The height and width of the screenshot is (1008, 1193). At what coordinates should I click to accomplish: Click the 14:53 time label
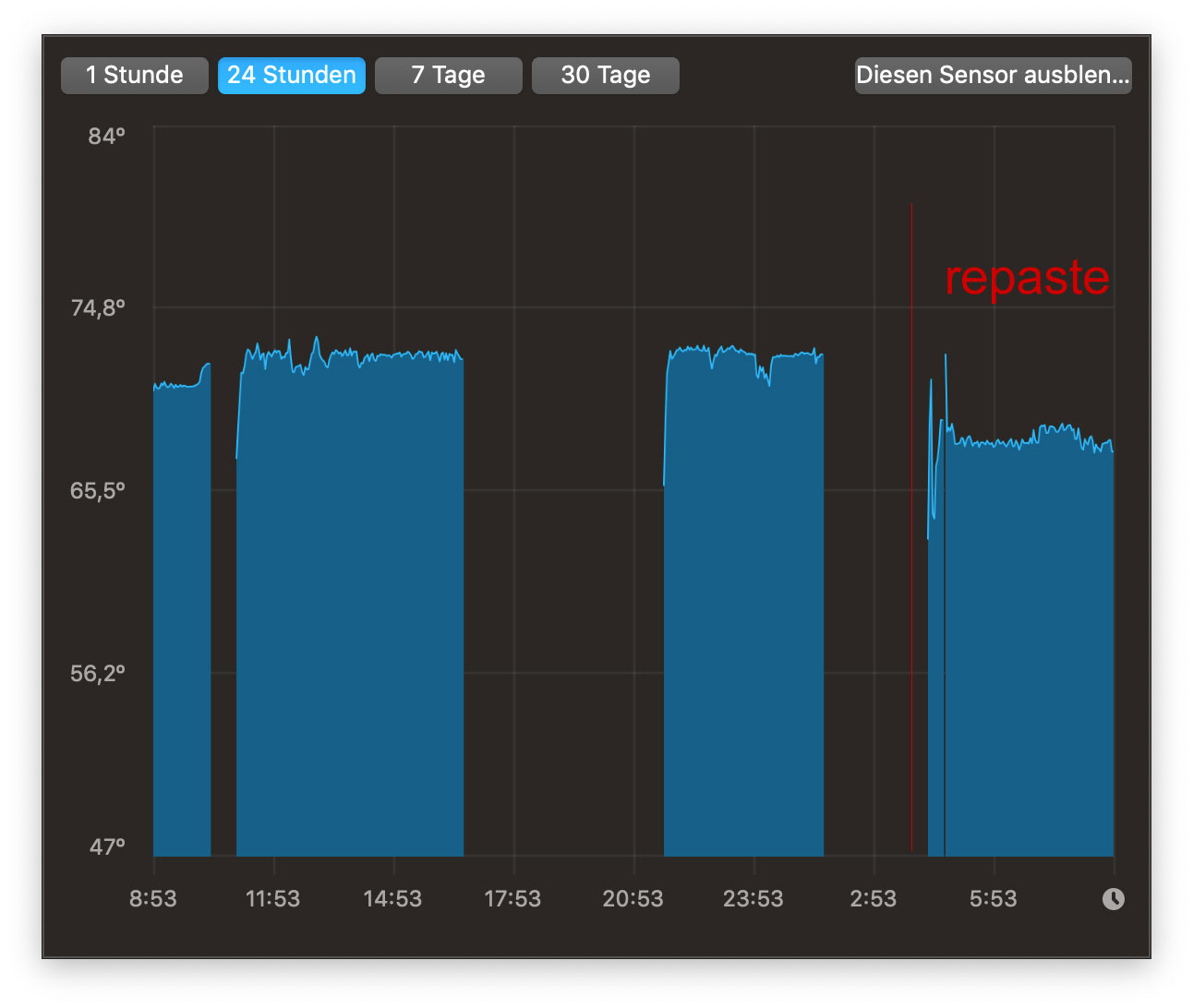pyautogui.click(x=393, y=899)
